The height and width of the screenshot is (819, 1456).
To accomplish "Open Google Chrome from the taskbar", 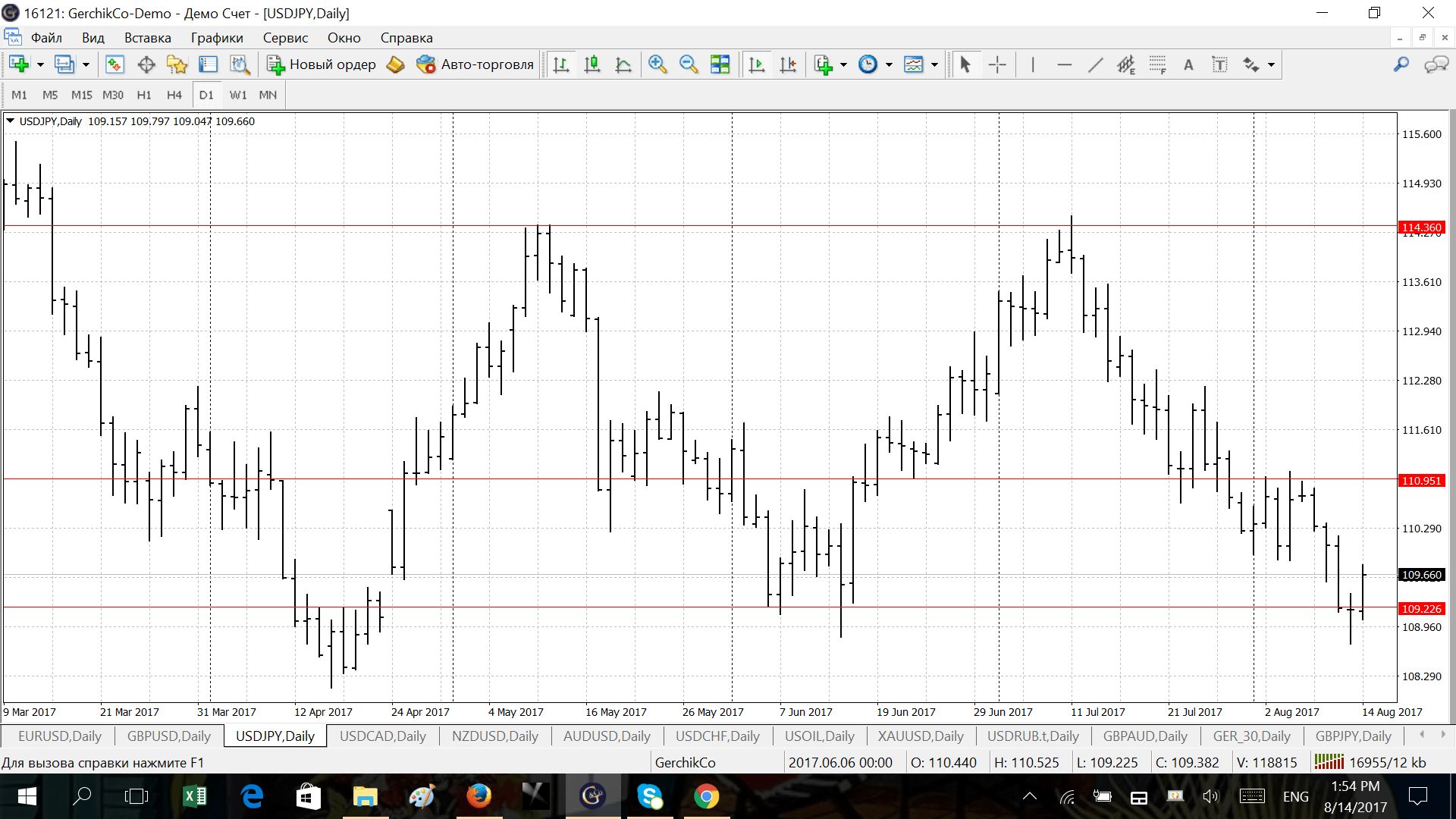I will [706, 796].
